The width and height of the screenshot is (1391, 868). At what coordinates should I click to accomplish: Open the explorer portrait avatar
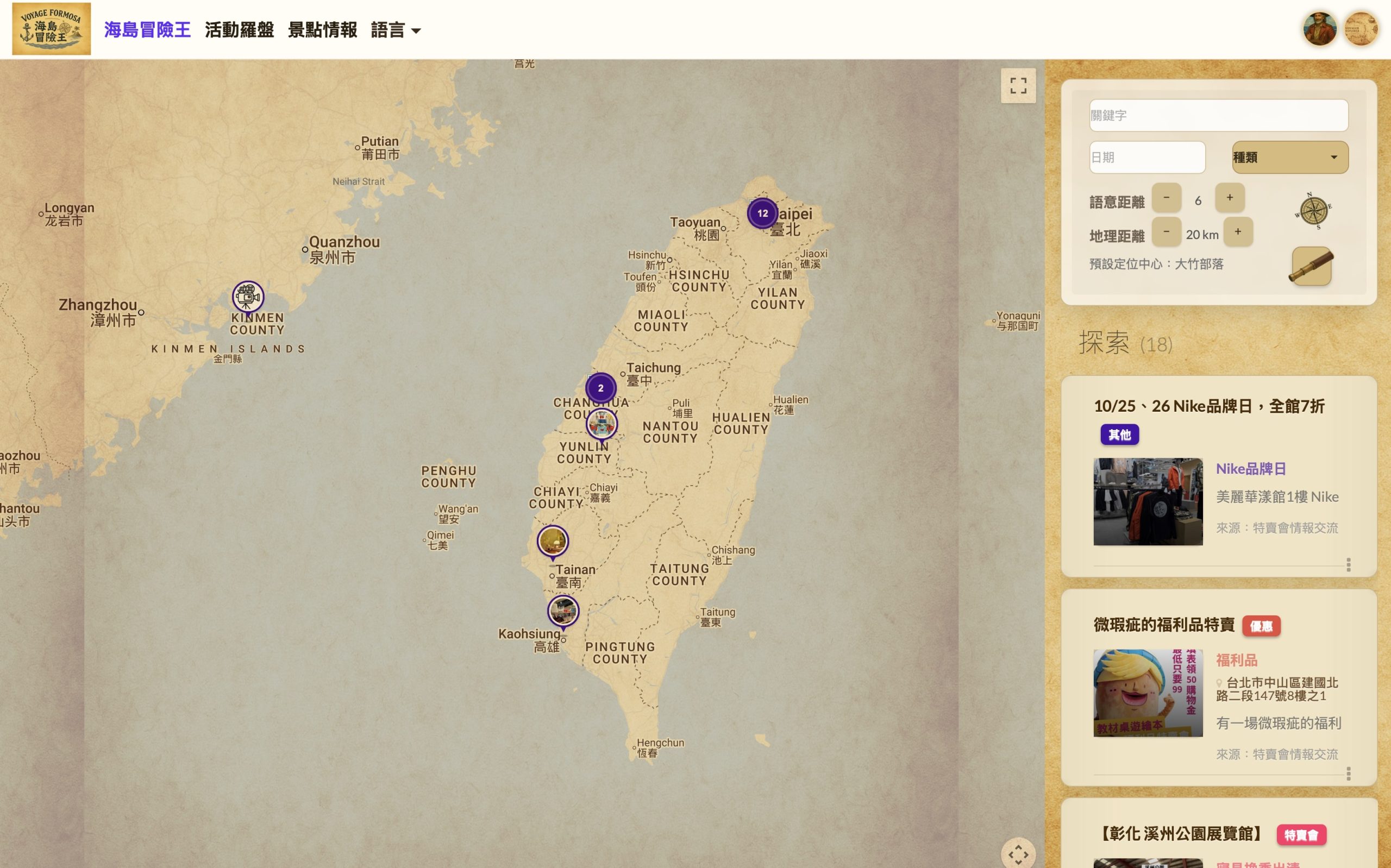[1319, 29]
